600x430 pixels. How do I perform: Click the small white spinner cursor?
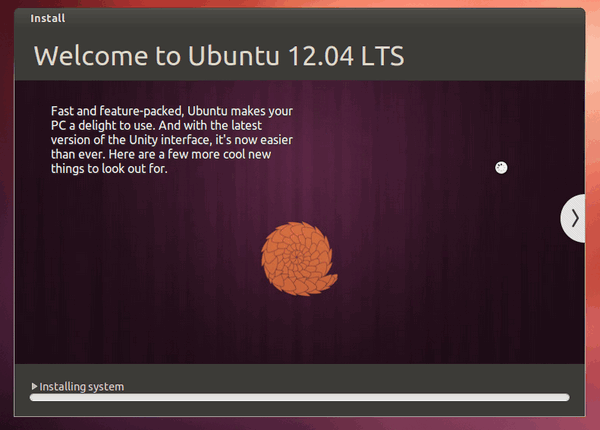[x=502, y=167]
